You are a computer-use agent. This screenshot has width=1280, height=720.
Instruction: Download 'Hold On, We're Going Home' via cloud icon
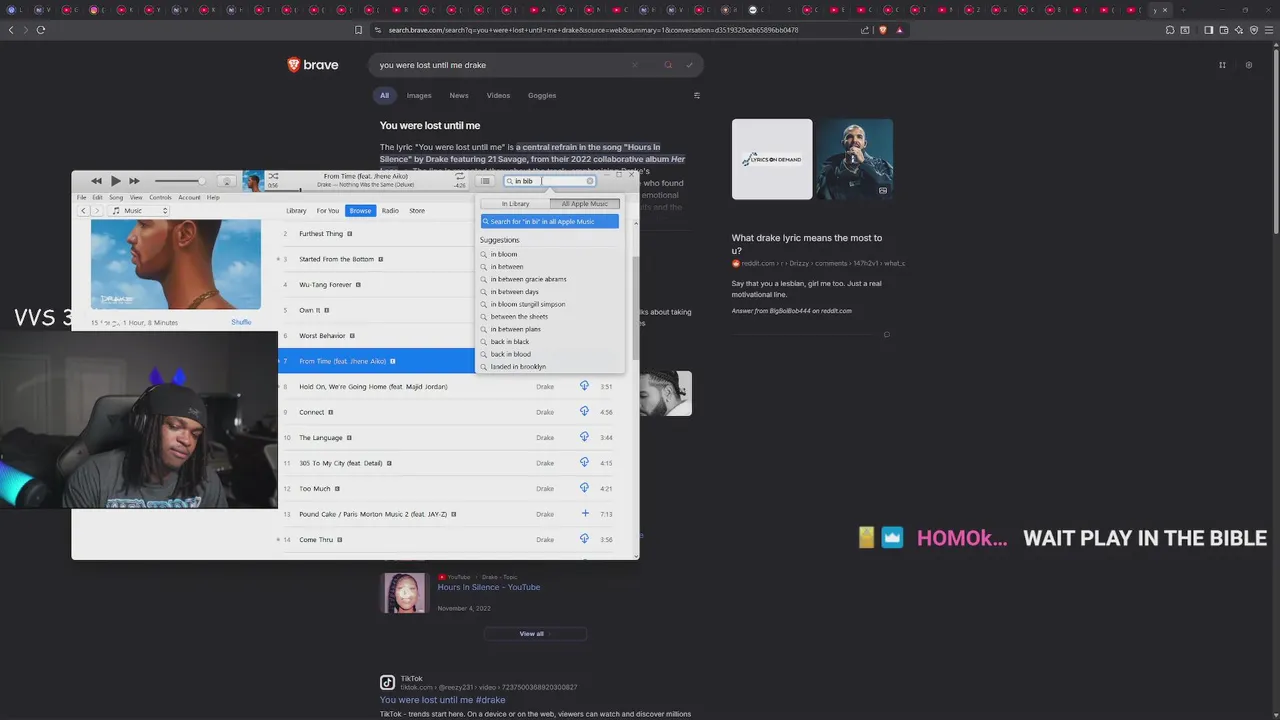coord(585,386)
